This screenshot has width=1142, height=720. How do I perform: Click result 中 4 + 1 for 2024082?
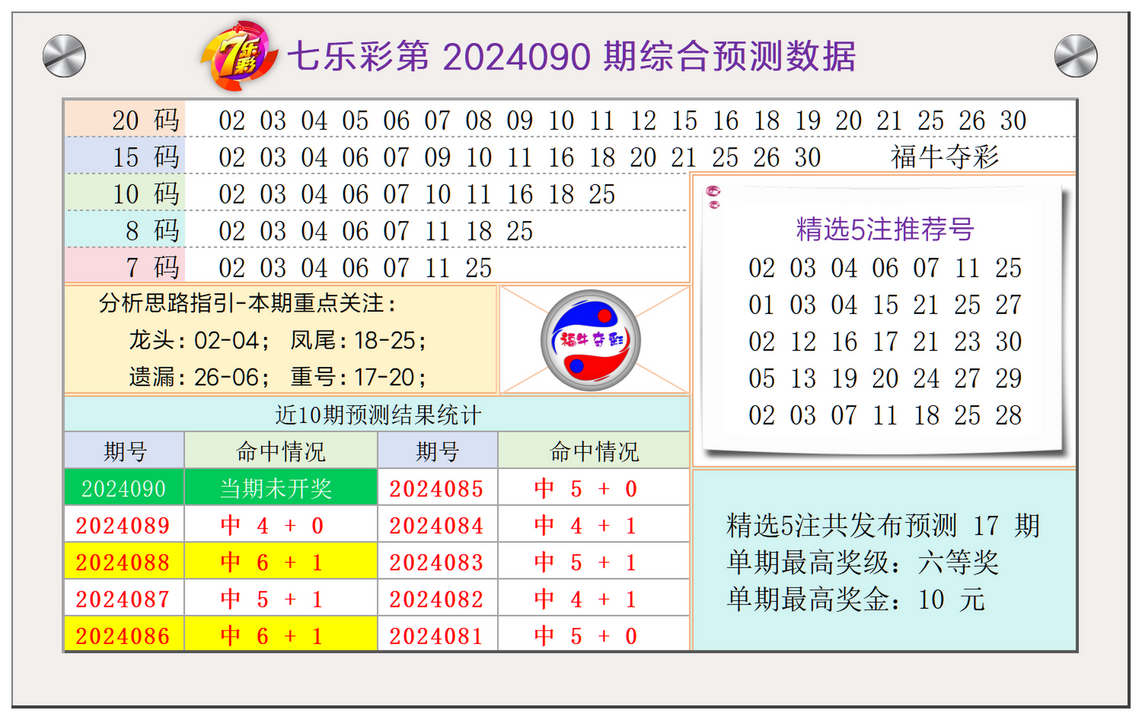(x=594, y=599)
